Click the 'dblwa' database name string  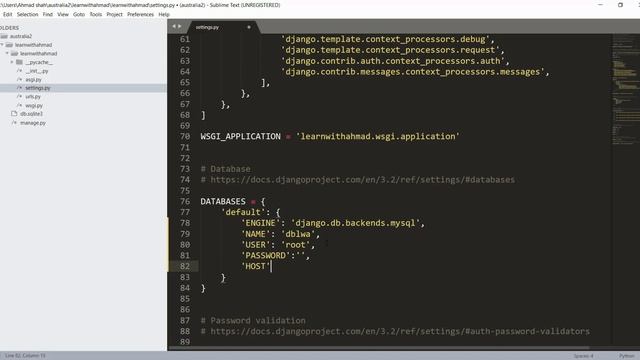tap(298, 234)
